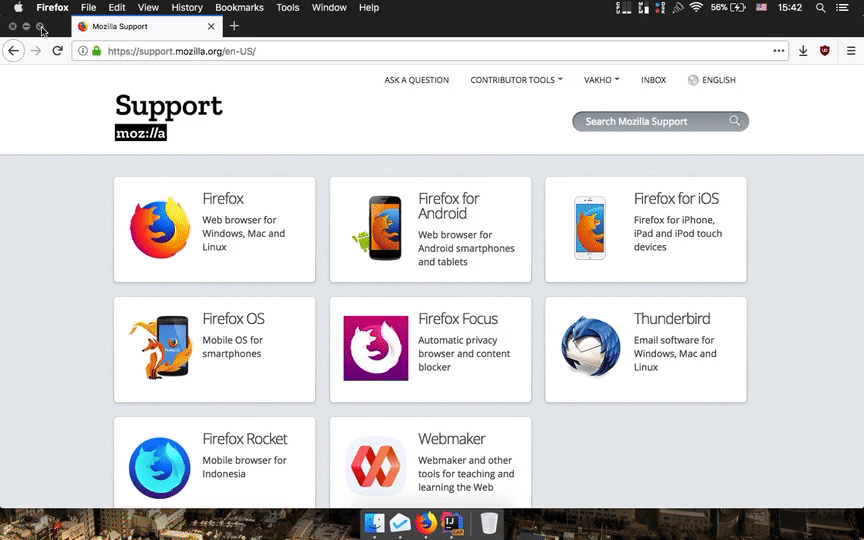Open the Firefox Rocket heading link
The image size is (864, 540).
(x=245, y=439)
